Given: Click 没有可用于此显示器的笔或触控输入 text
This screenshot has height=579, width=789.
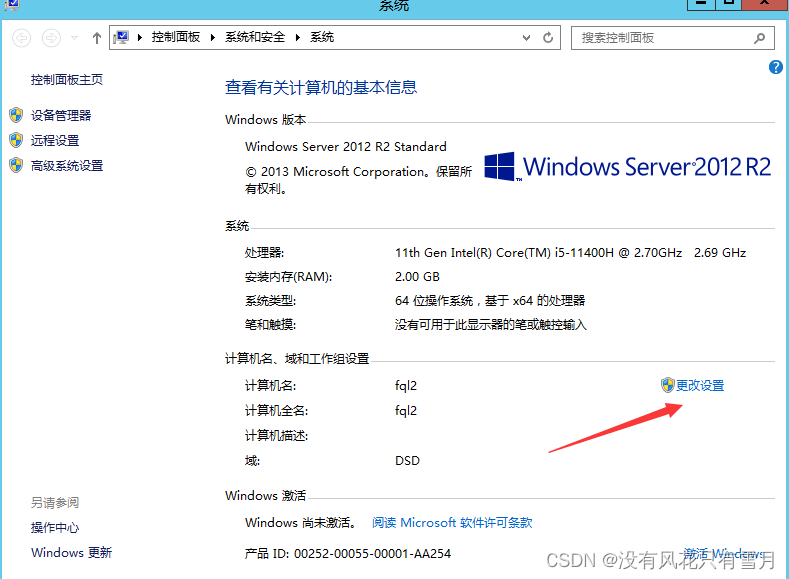Looking at the screenshot, I should pyautogui.click(x=491, y=325).
